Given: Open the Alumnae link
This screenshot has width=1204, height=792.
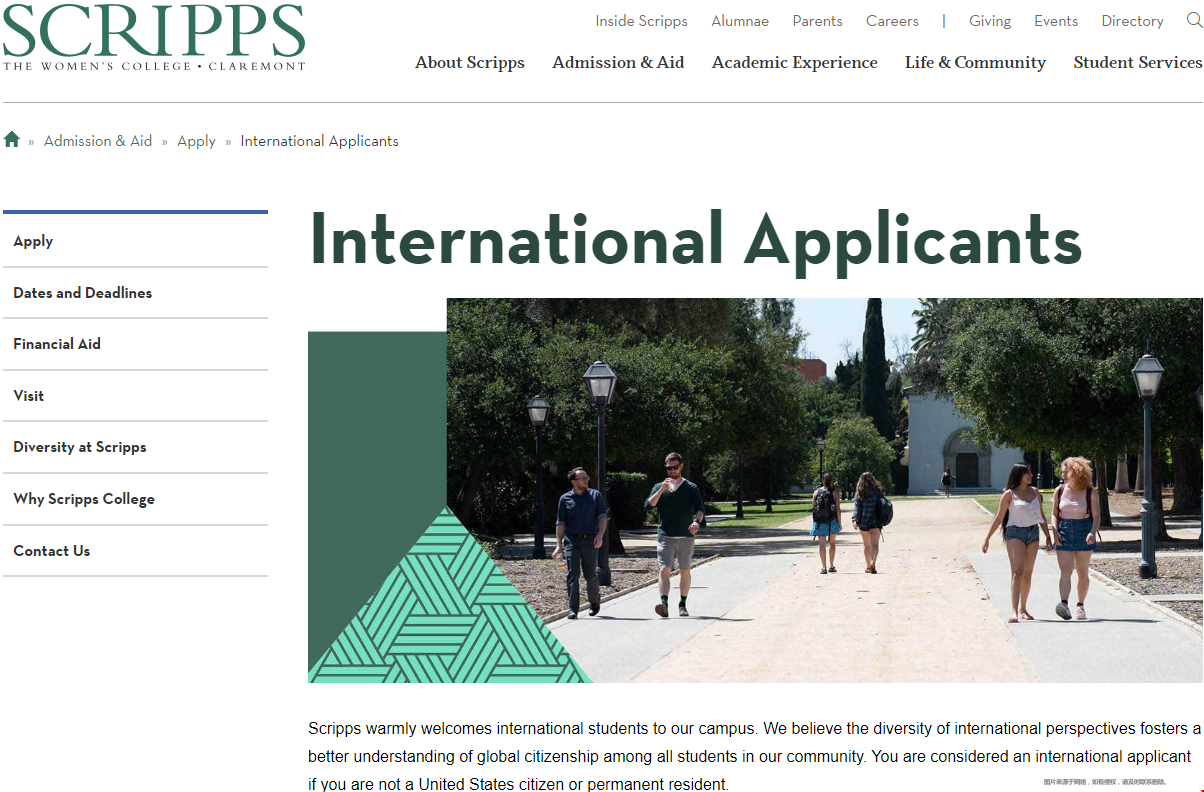Looking at the screenshot, I should (740, 21).
